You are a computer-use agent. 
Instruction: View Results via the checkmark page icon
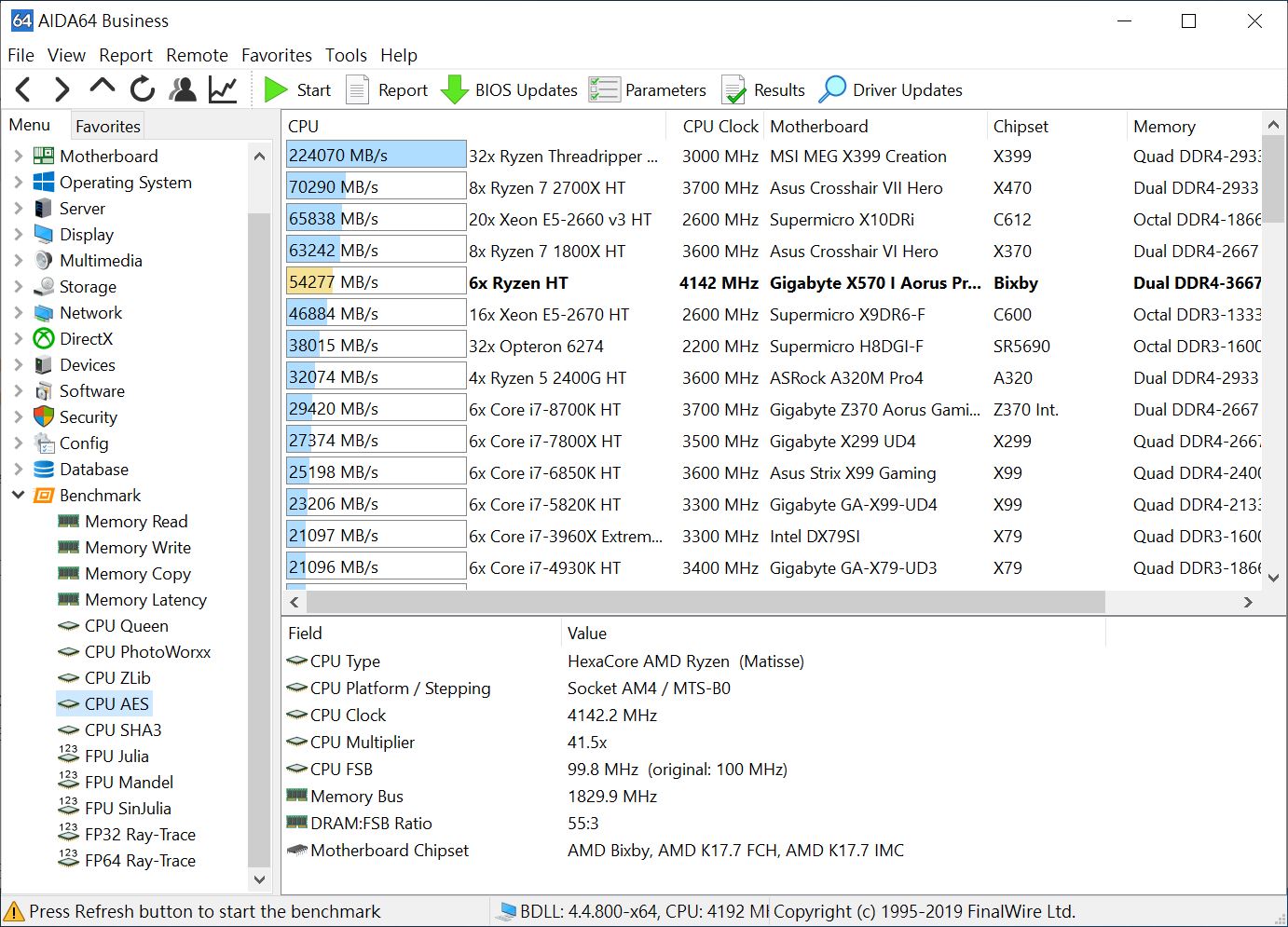[733, 89]
